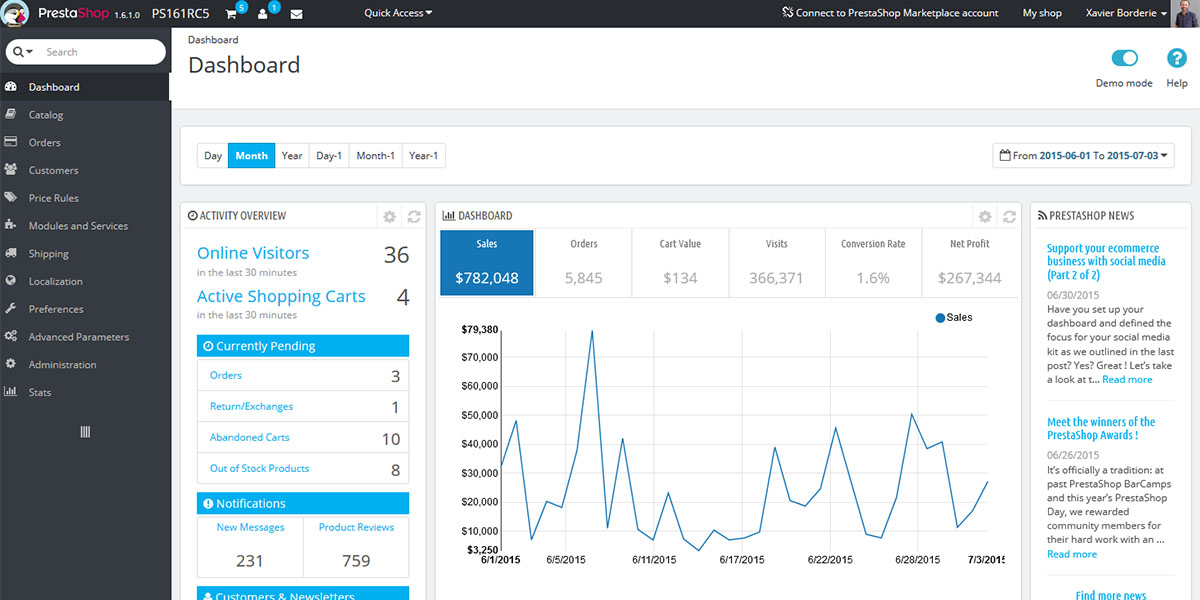Click the Sales legend color dot

(x=940, y=318)
